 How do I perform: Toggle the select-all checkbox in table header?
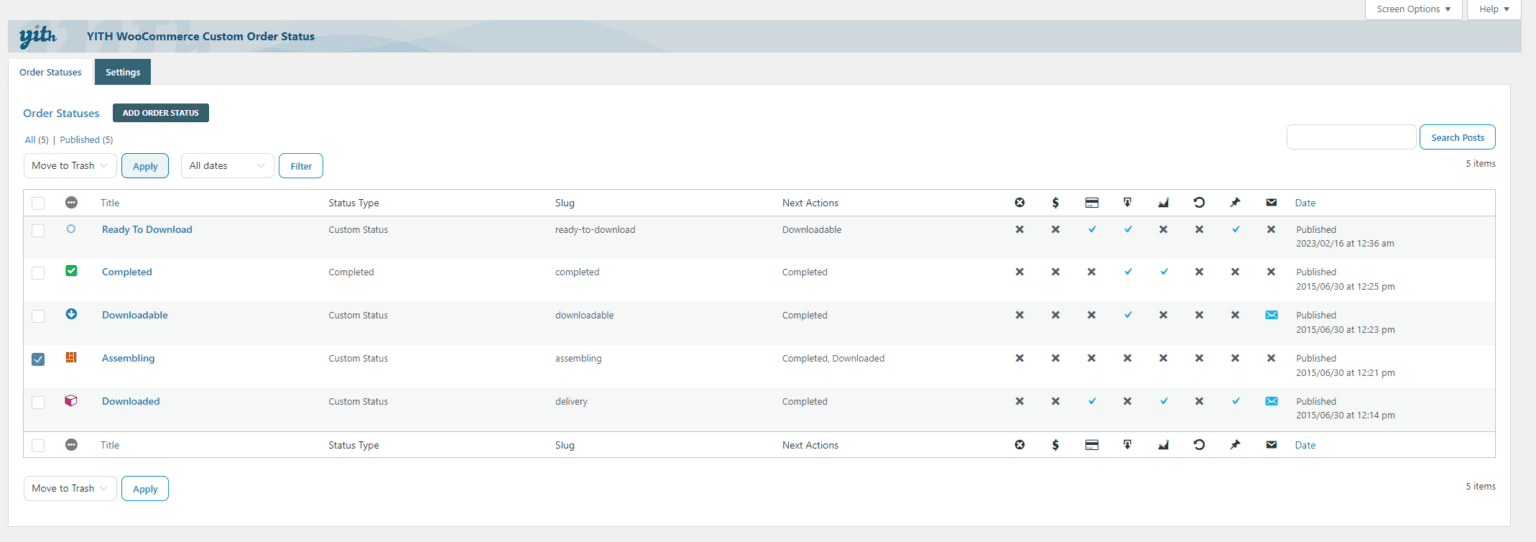coord(38,203)
